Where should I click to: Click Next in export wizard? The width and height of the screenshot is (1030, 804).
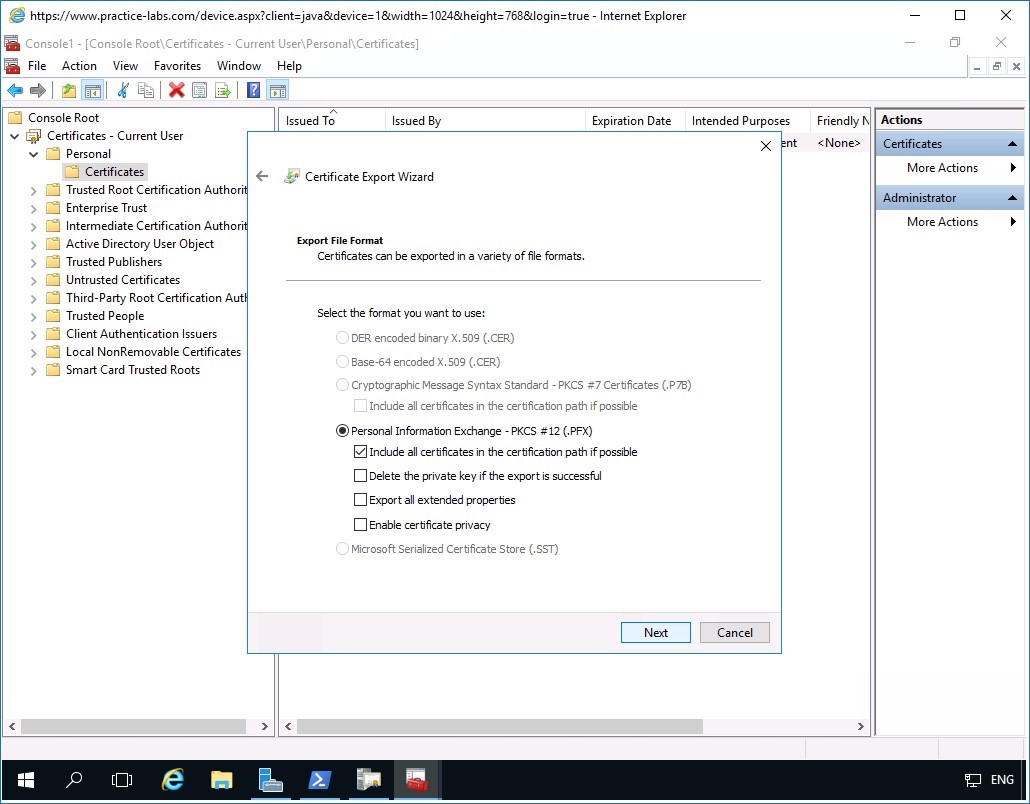pos(656,633)
